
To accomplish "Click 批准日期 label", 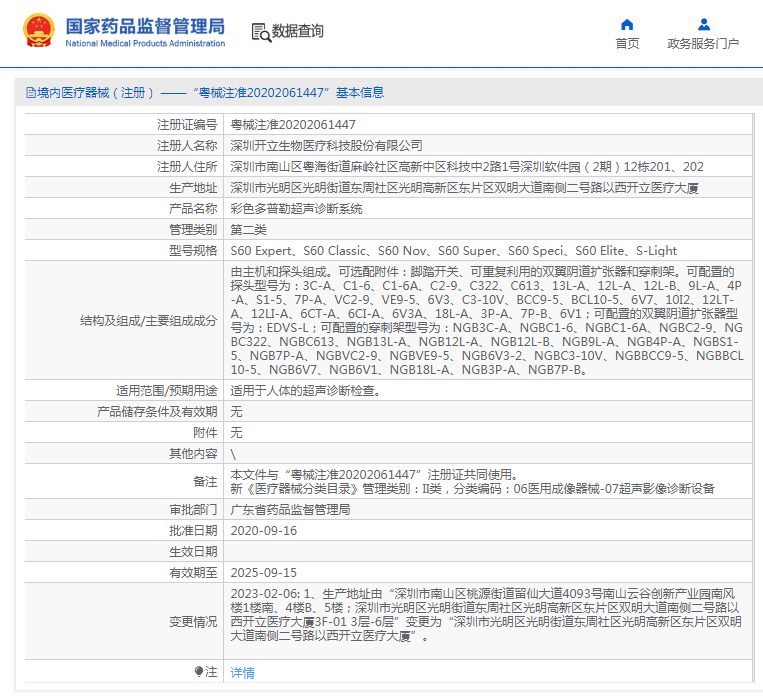I will 193,531.
